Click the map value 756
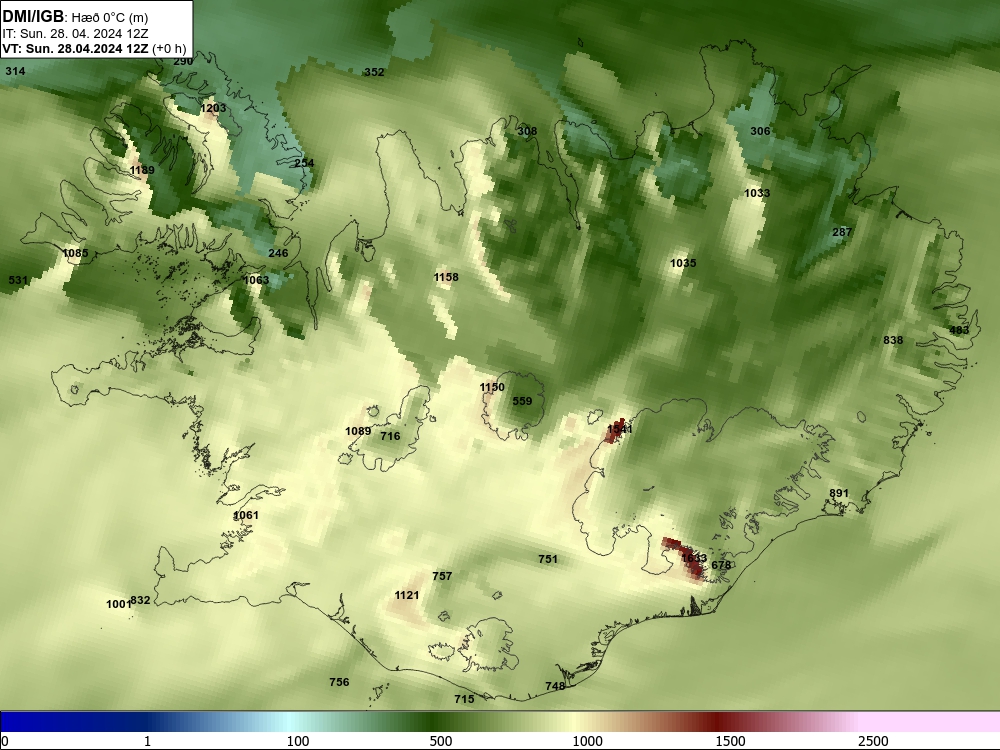 pos(339,682)
